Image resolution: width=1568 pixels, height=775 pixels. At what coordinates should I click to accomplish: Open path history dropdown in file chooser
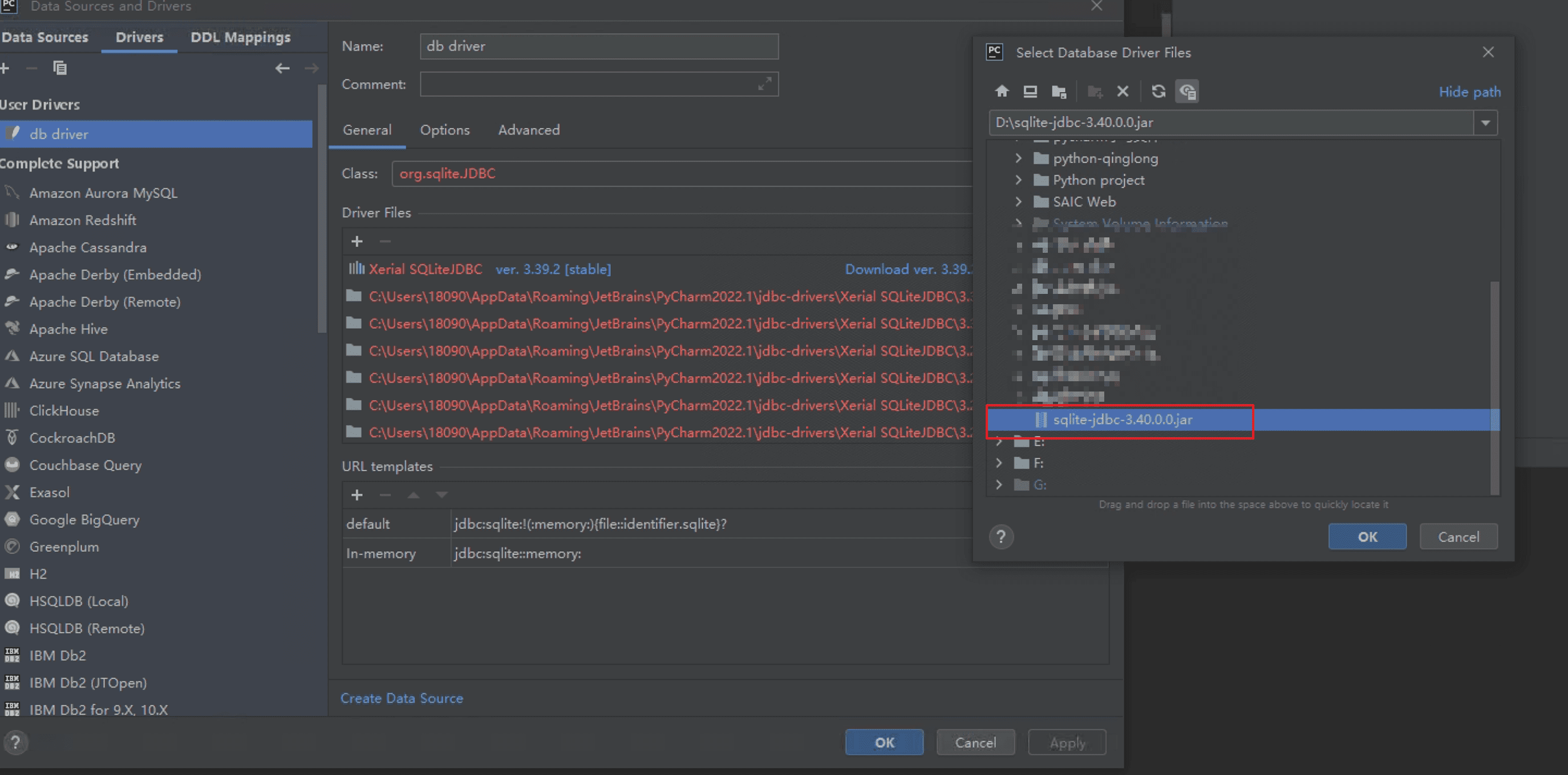pos(1485,122)
